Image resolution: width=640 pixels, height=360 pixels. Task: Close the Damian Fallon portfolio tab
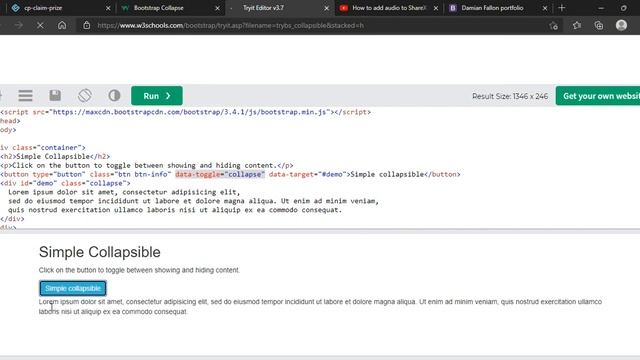click(545, 8)
